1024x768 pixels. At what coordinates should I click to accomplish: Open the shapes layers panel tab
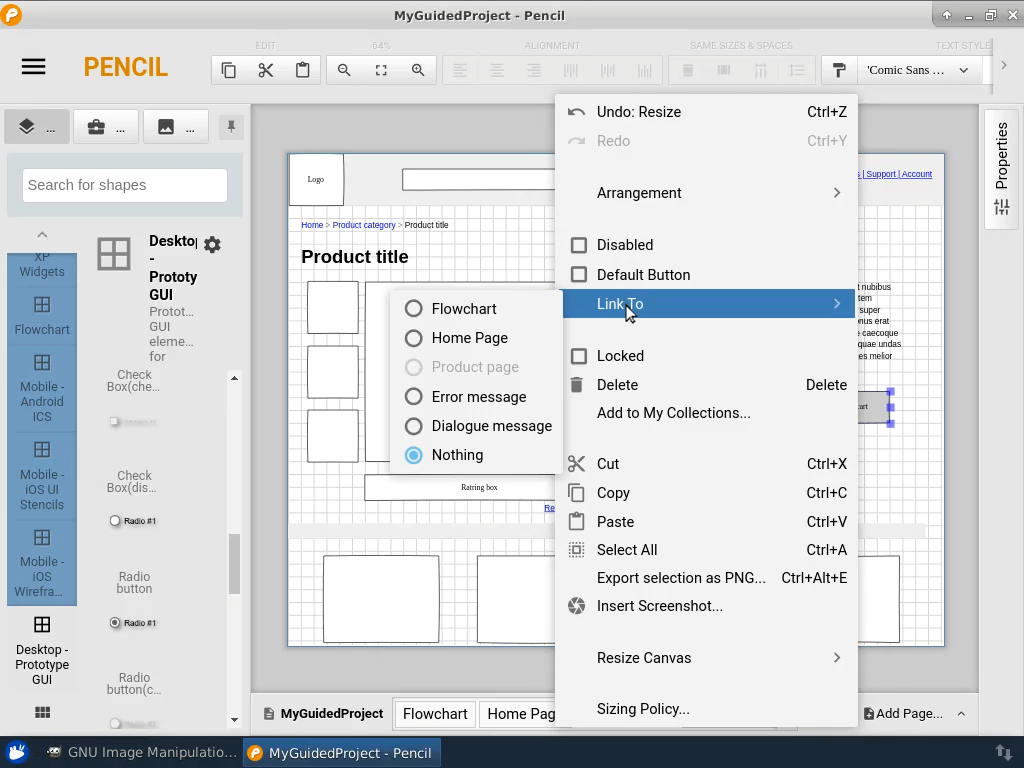[37, 127]
